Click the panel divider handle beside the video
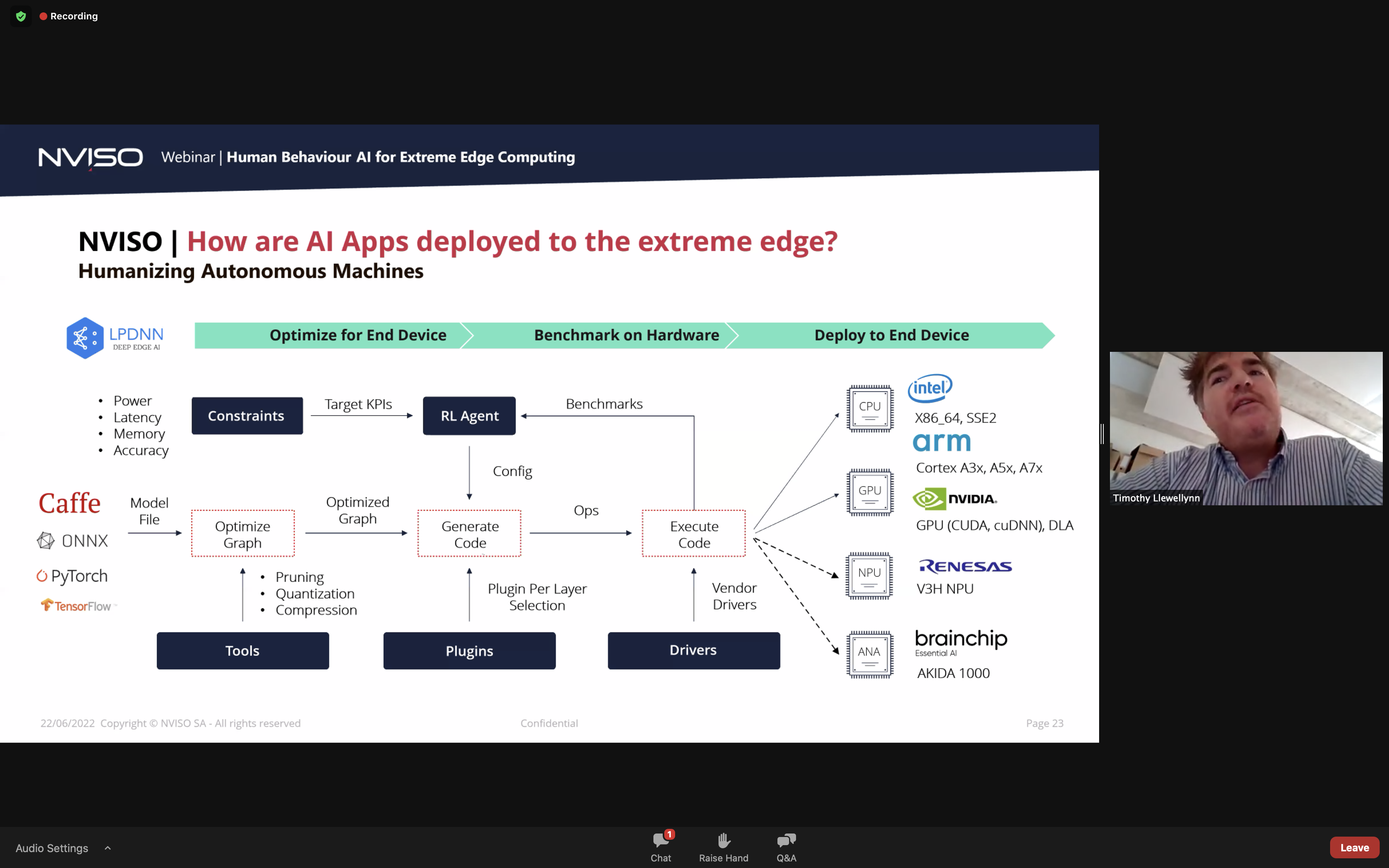This screenshot has height=868, width=1389. point(1102,434)
